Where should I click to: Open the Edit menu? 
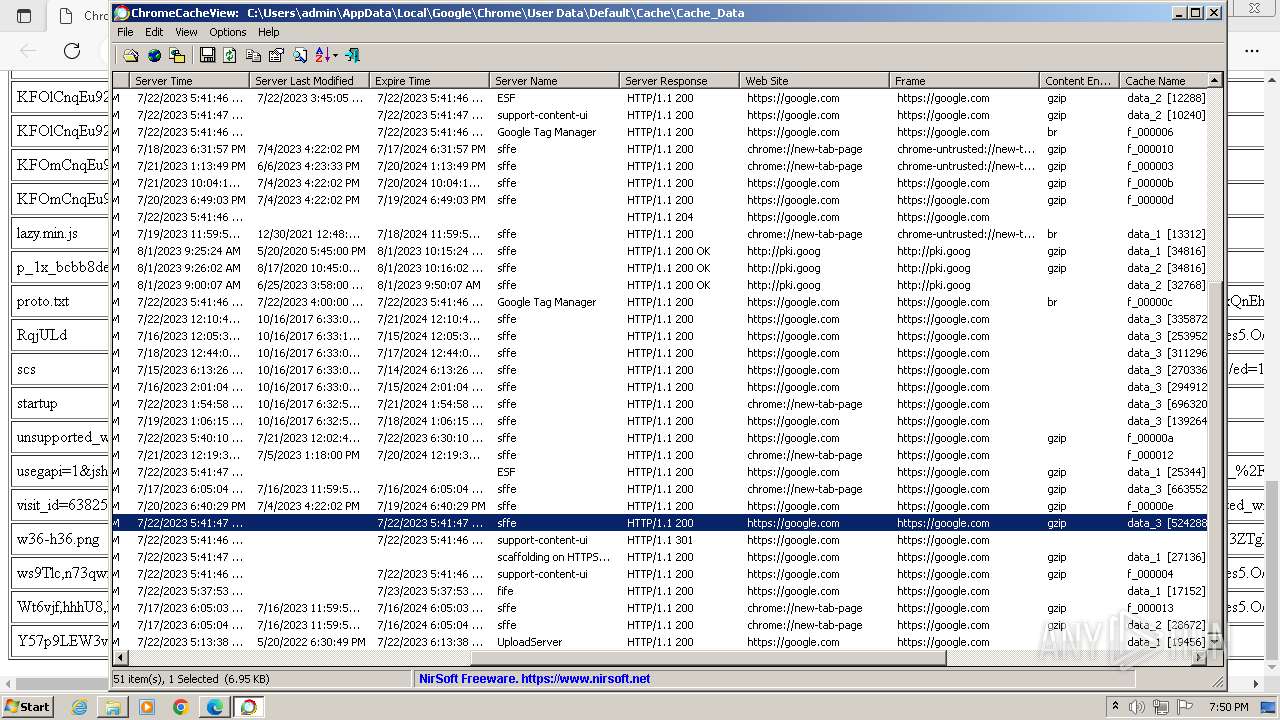(x=154, y=32)
